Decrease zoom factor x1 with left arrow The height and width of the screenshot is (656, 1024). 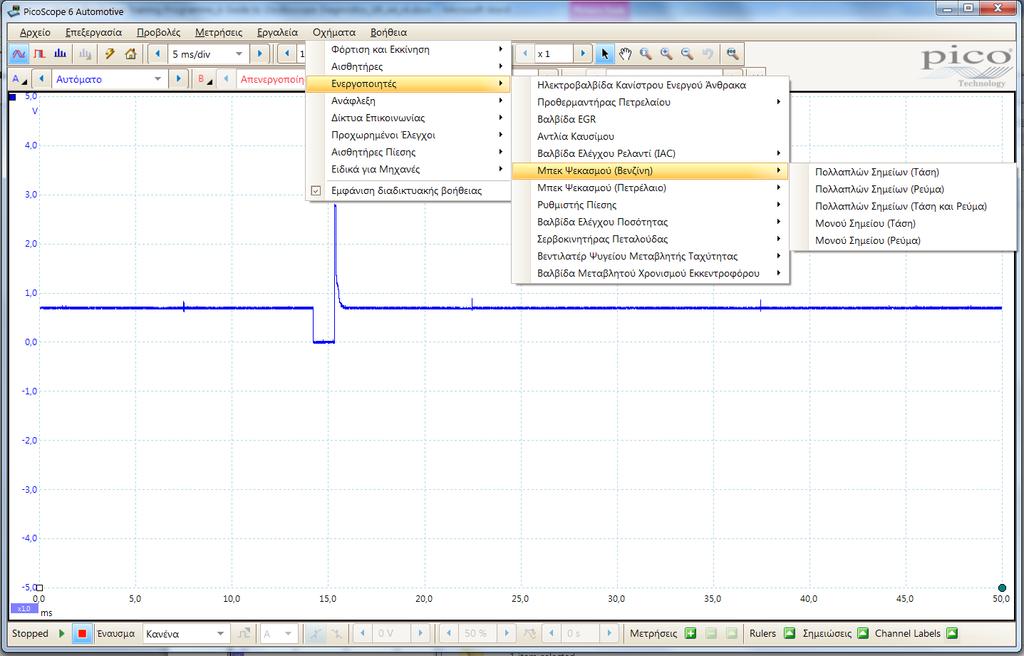tap(526, 54)
